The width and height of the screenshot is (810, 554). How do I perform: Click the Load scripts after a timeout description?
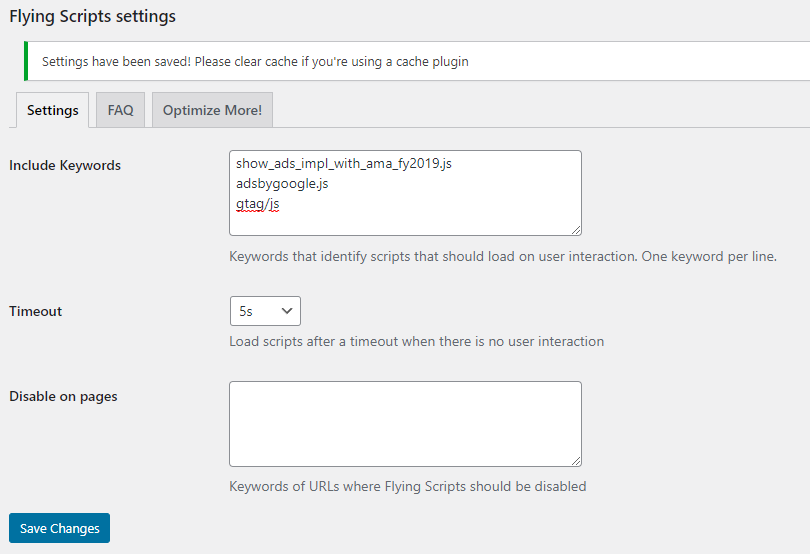416,341
